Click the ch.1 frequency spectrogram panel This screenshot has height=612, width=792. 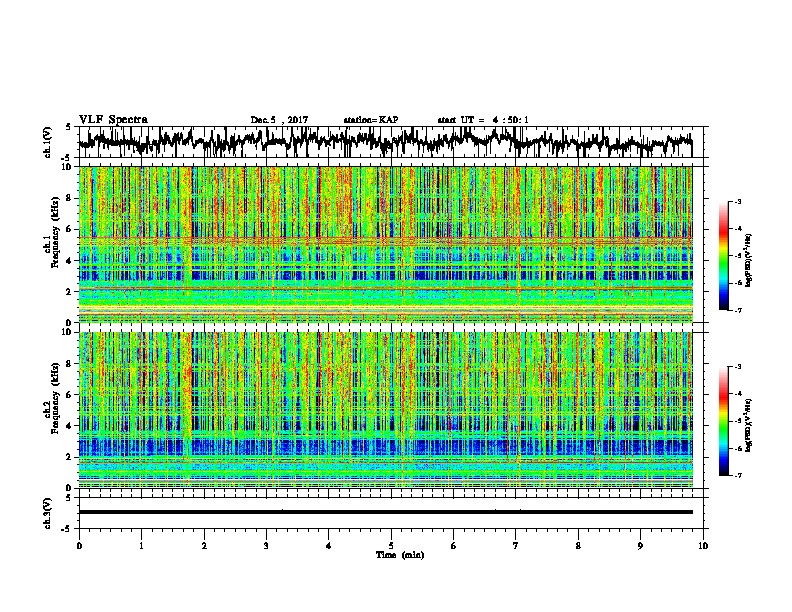(x=386, y=244)
